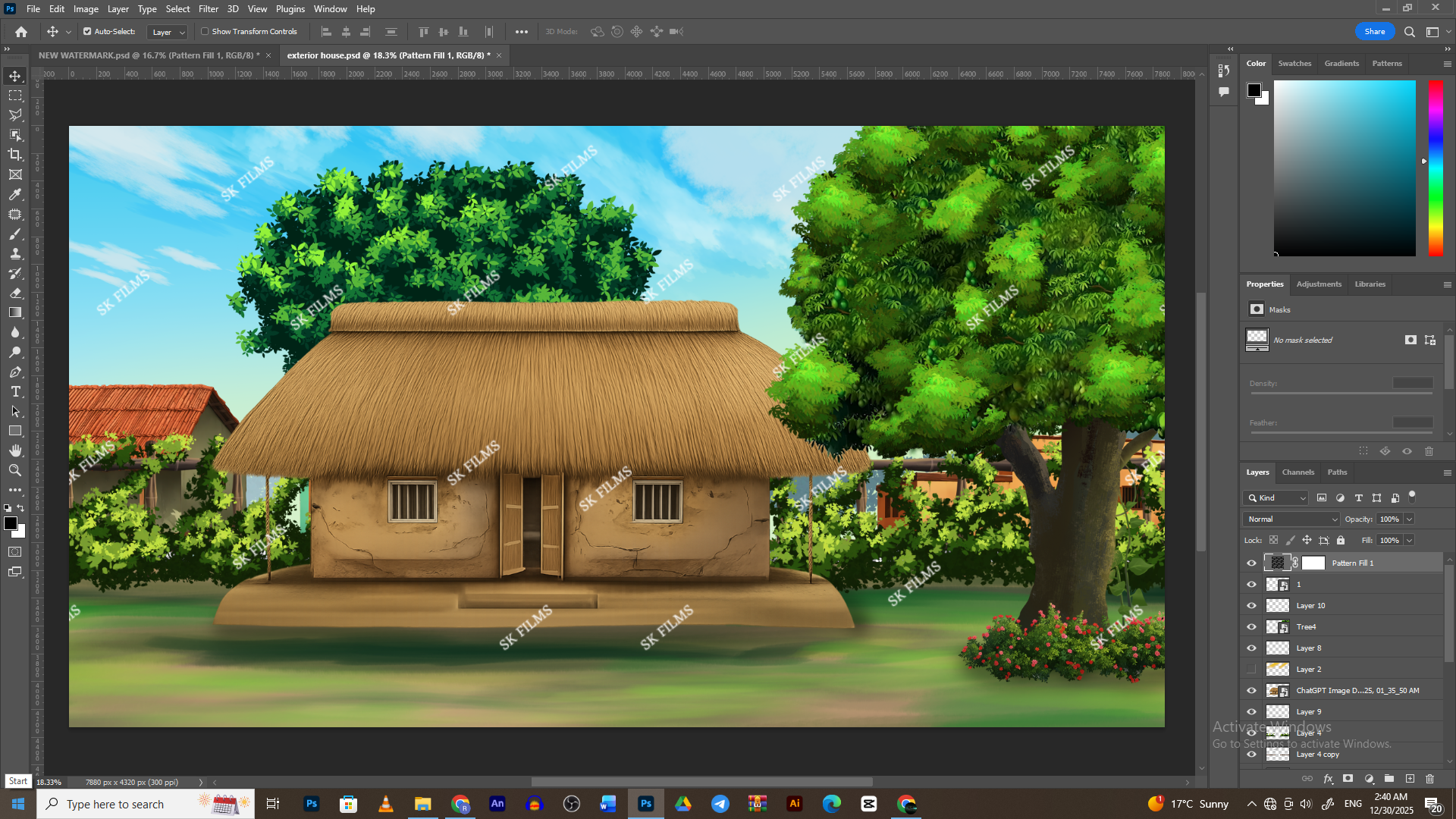
Task: Click the foreground color swatch in Color panel
Action: point(1254,91)
